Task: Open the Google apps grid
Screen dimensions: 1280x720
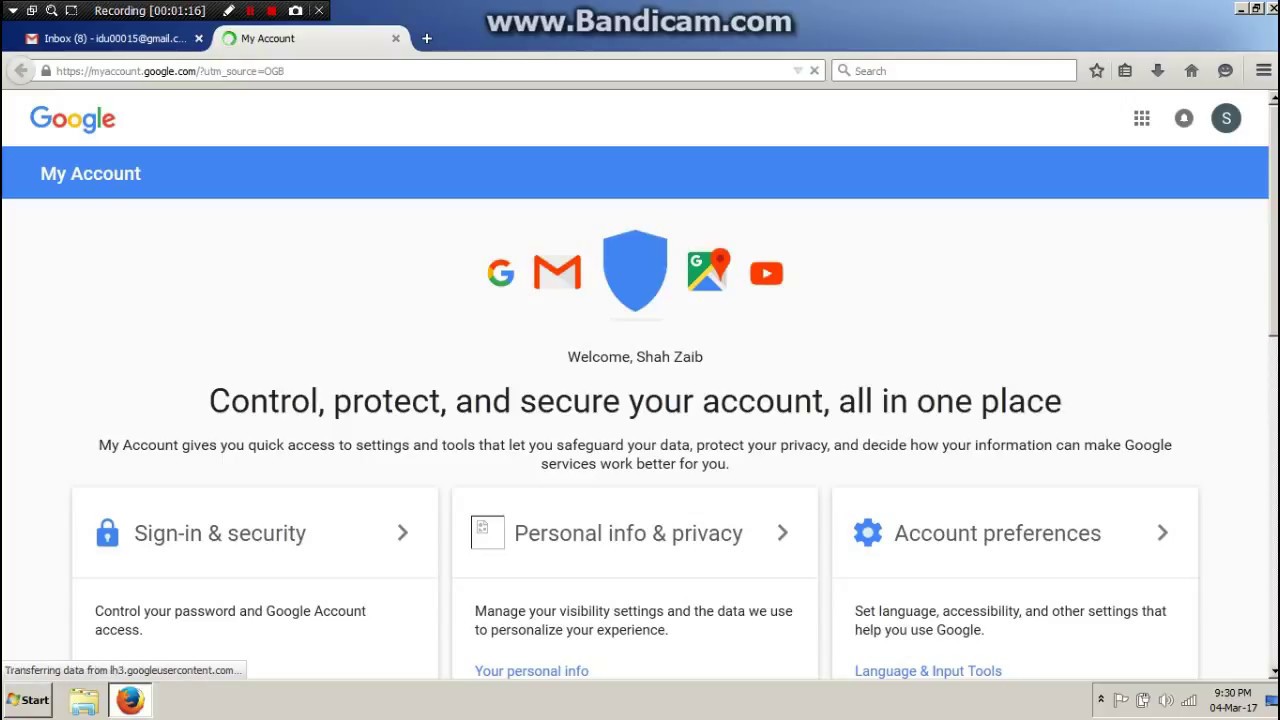Action: point(1141,119)
